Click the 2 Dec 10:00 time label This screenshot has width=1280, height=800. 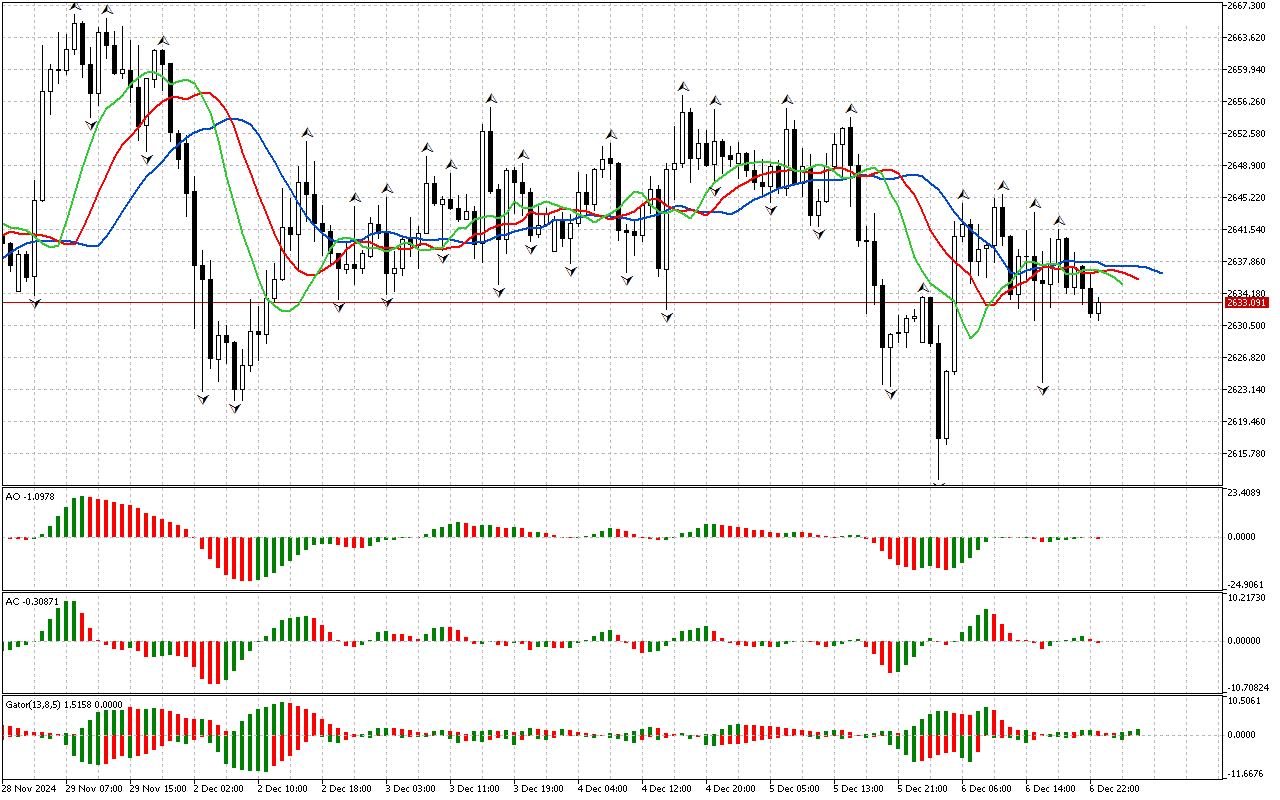[283, 789]
